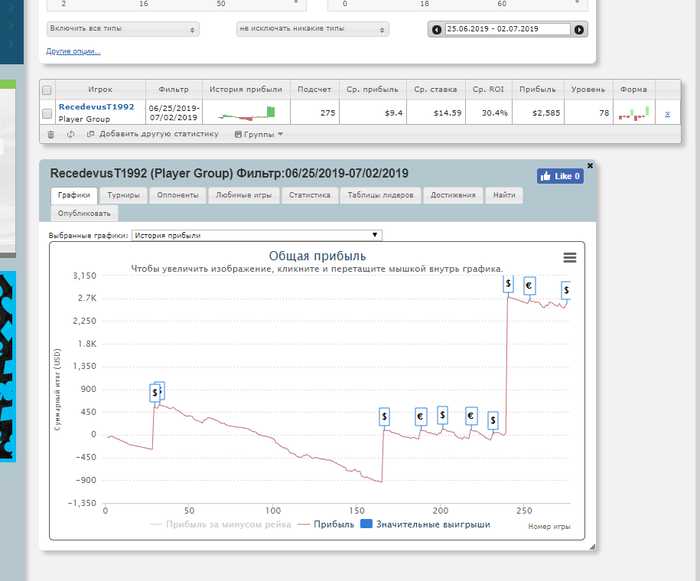
Task: Switch to the 'Оппоненты' tab
Action: click(178, 195)
